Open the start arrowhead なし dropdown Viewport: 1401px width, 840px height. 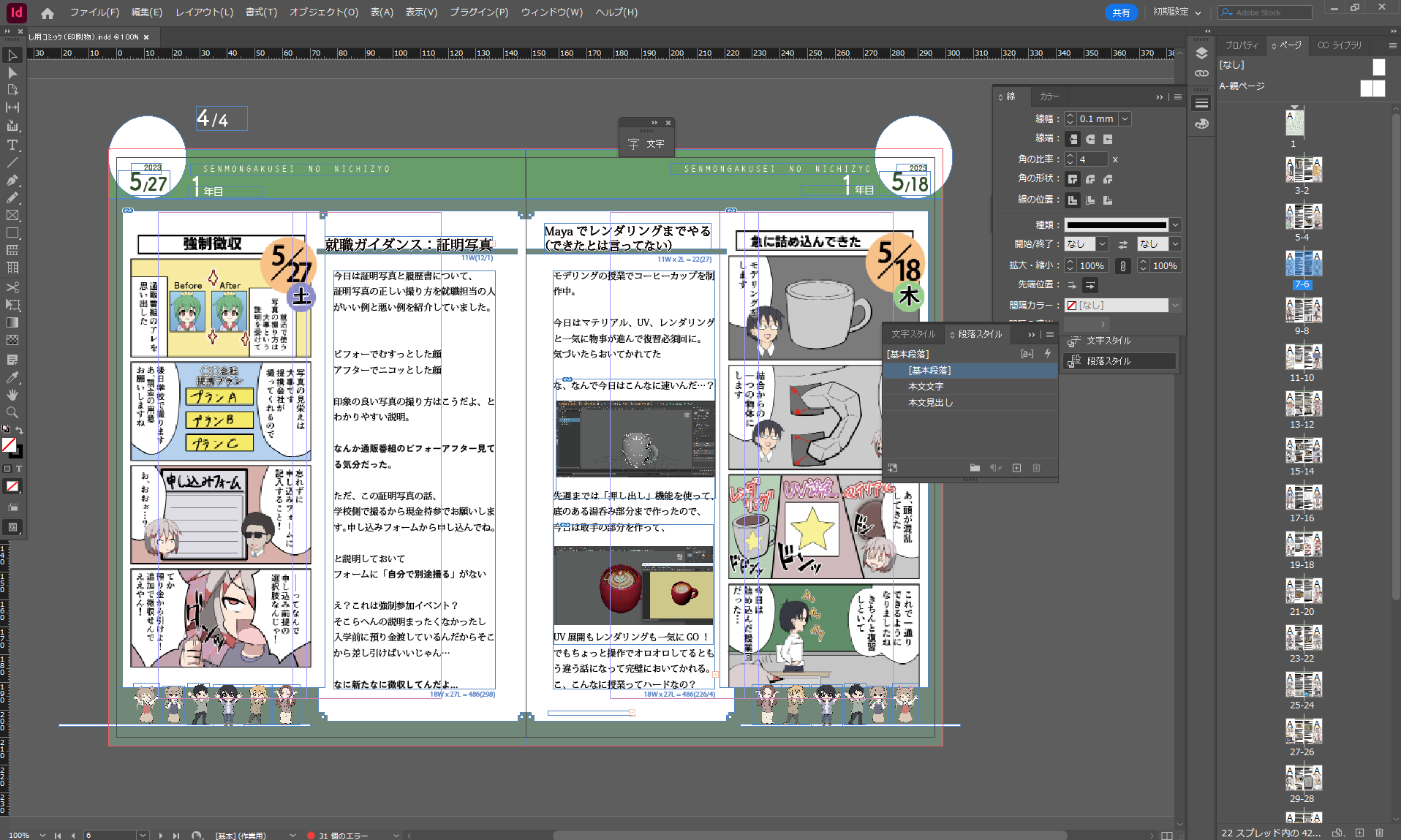click(x=1102, y=244)
